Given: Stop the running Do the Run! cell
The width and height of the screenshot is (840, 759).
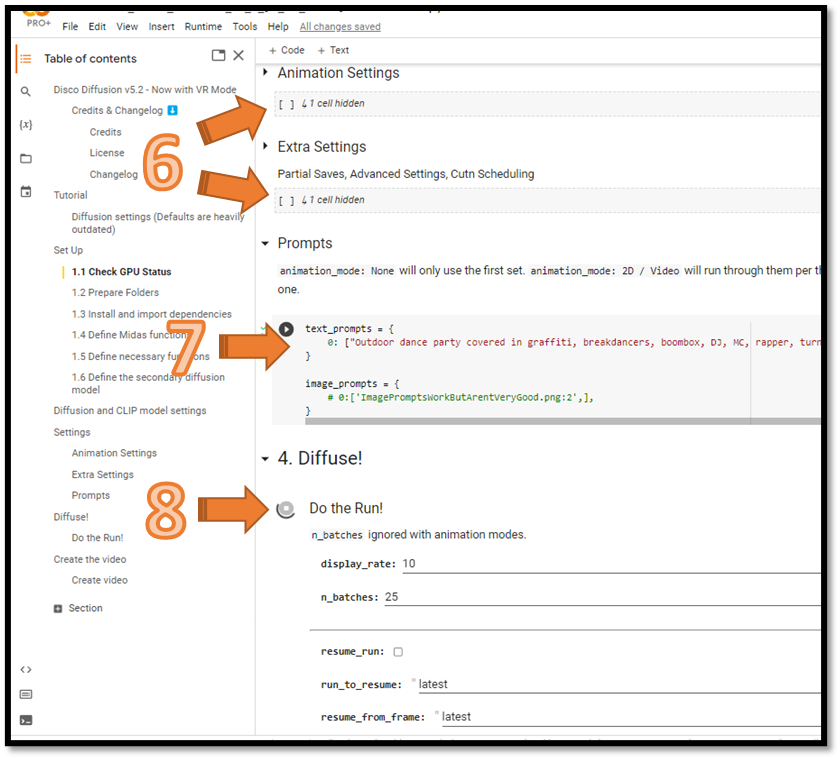Looking at the screenshot, I should [286, 509].
